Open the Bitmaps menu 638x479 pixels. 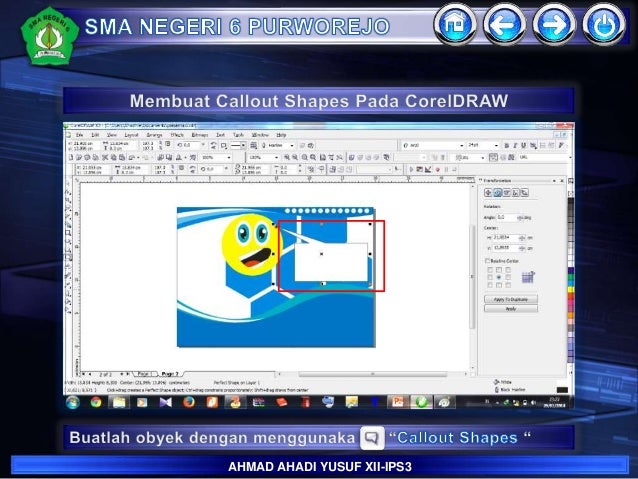200,135
